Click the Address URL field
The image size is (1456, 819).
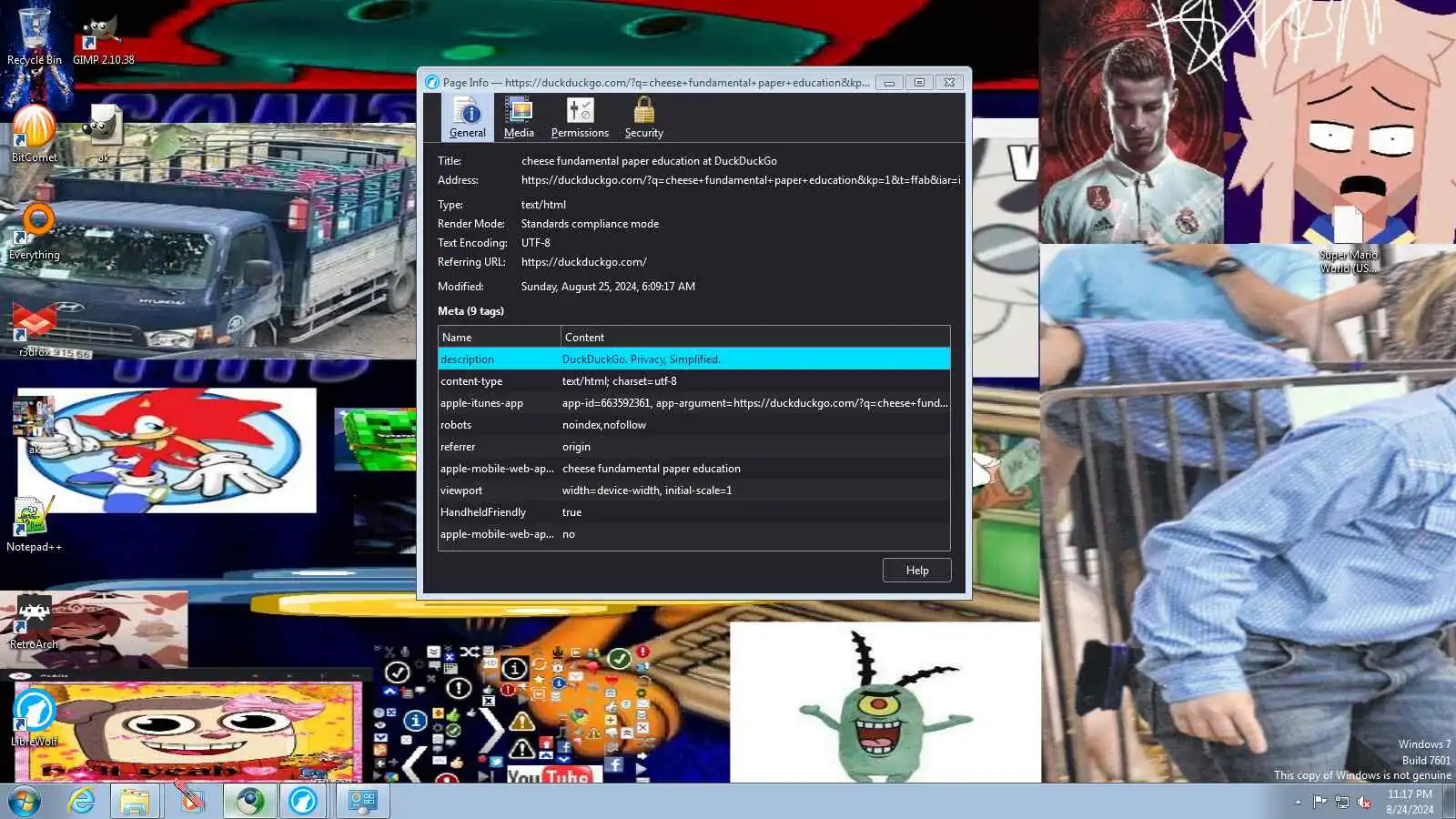pos(741,180)
